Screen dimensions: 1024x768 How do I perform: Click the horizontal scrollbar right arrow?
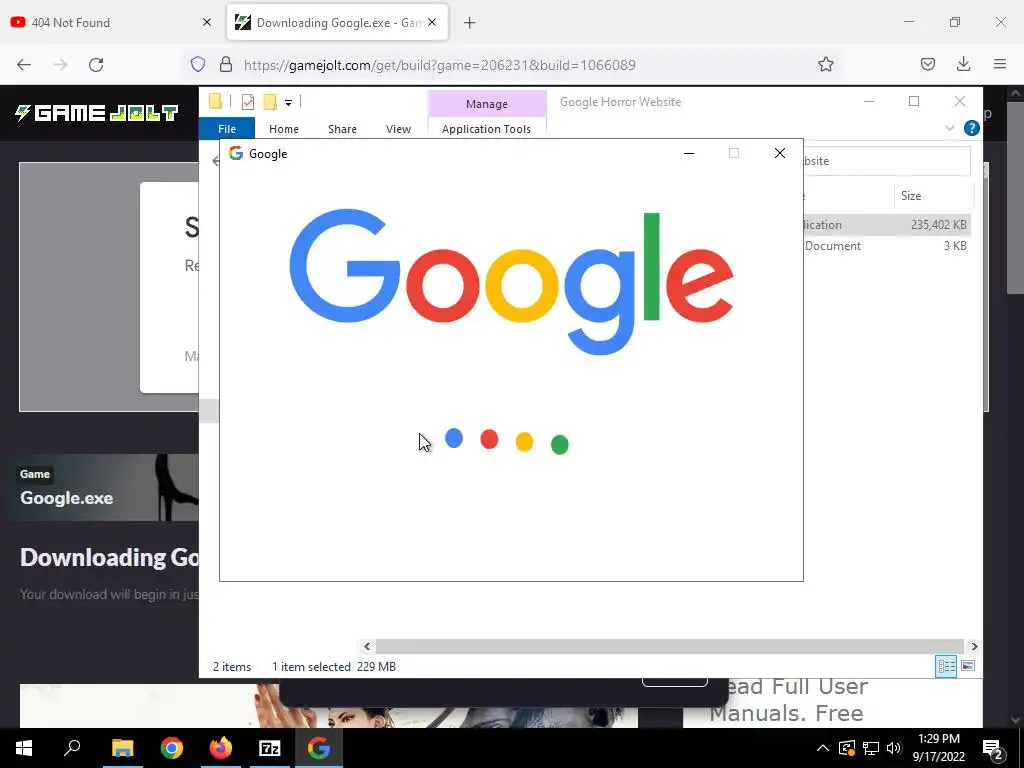pos(974,646)
